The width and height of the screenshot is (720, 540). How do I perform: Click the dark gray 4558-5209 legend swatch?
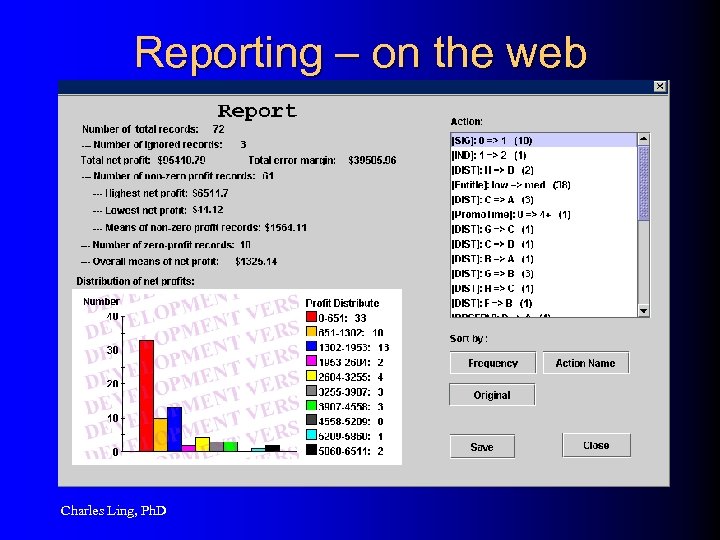tap(311, 420)
